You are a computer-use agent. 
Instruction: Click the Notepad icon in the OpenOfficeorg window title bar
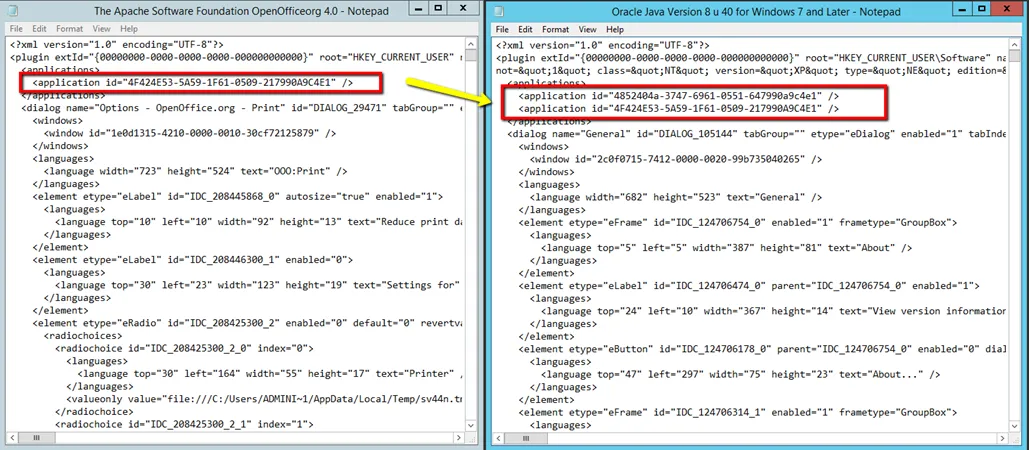14,10
